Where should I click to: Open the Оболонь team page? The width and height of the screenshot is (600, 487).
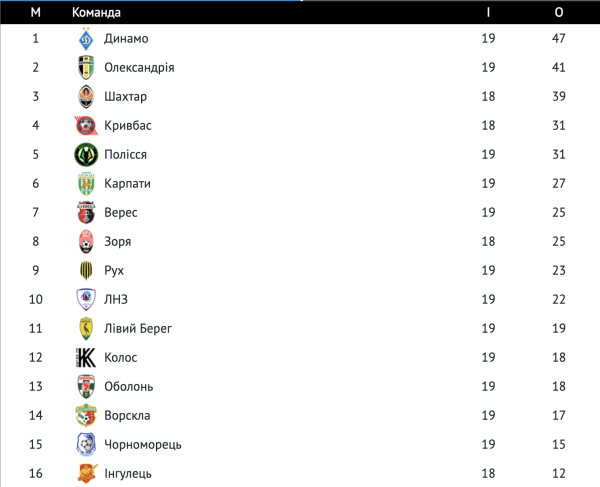(128, 387)
